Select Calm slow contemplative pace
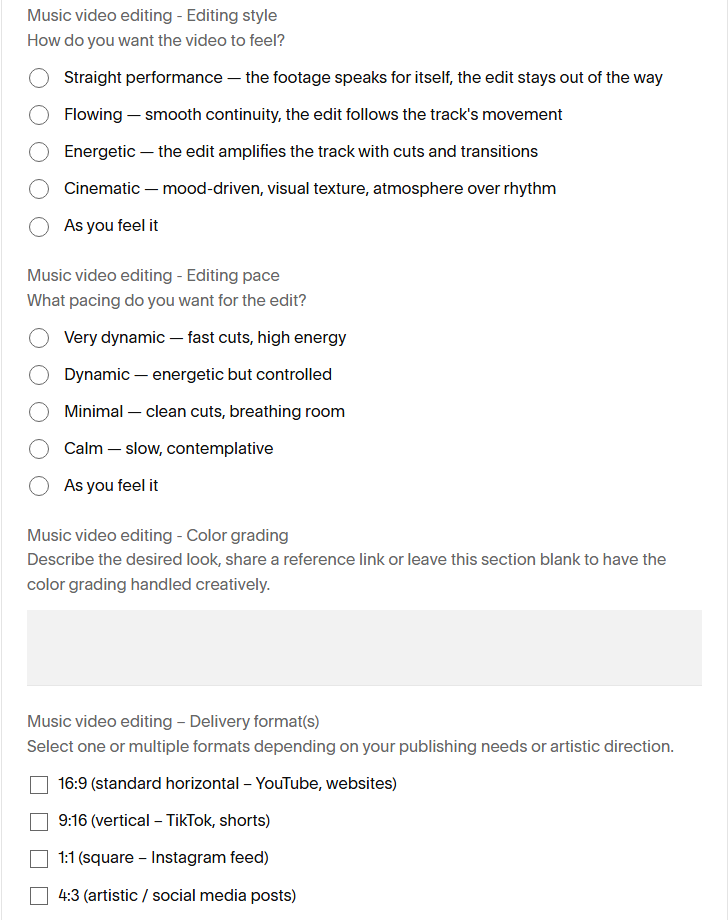The height and width of the screenshot is (920, 728). click(39, 449)
